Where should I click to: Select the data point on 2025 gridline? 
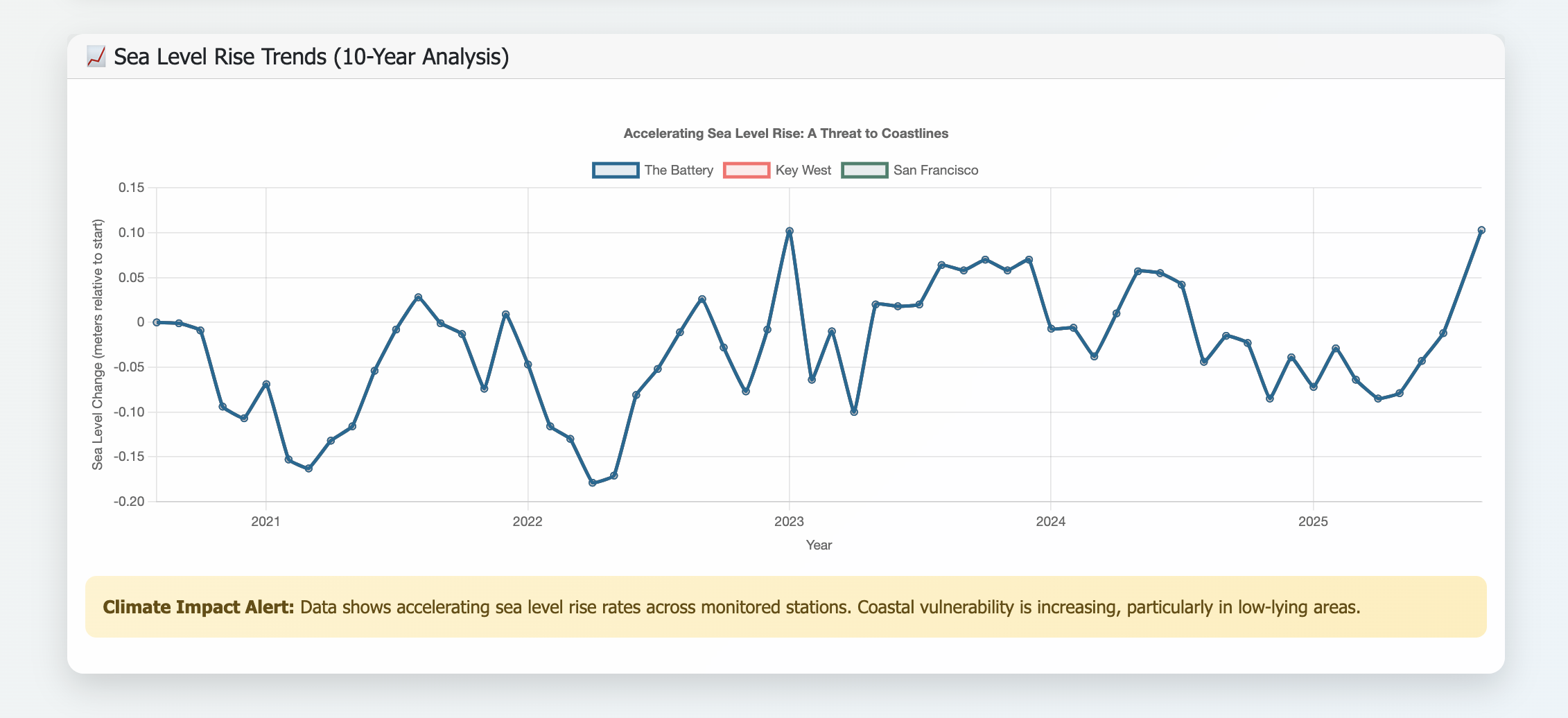tap(1313, 387)
